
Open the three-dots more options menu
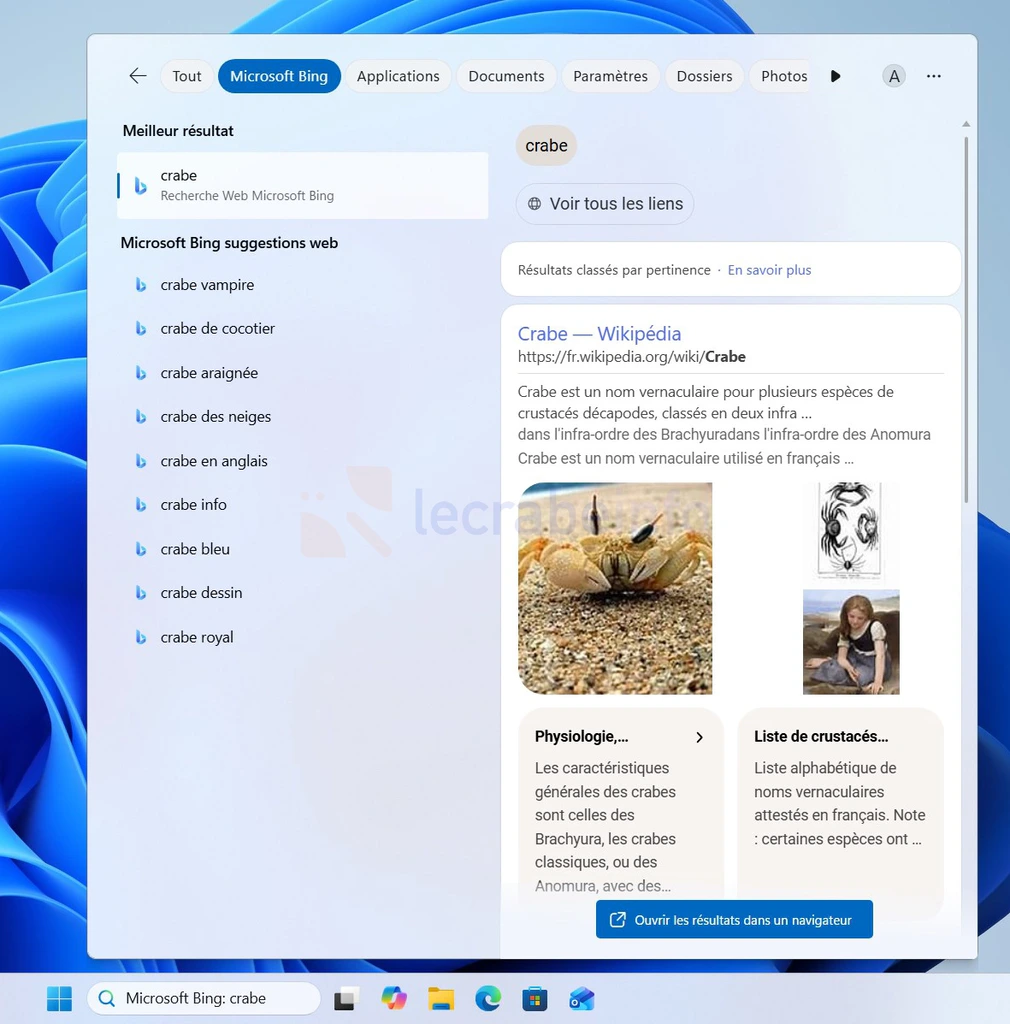(x=933, y=76)
